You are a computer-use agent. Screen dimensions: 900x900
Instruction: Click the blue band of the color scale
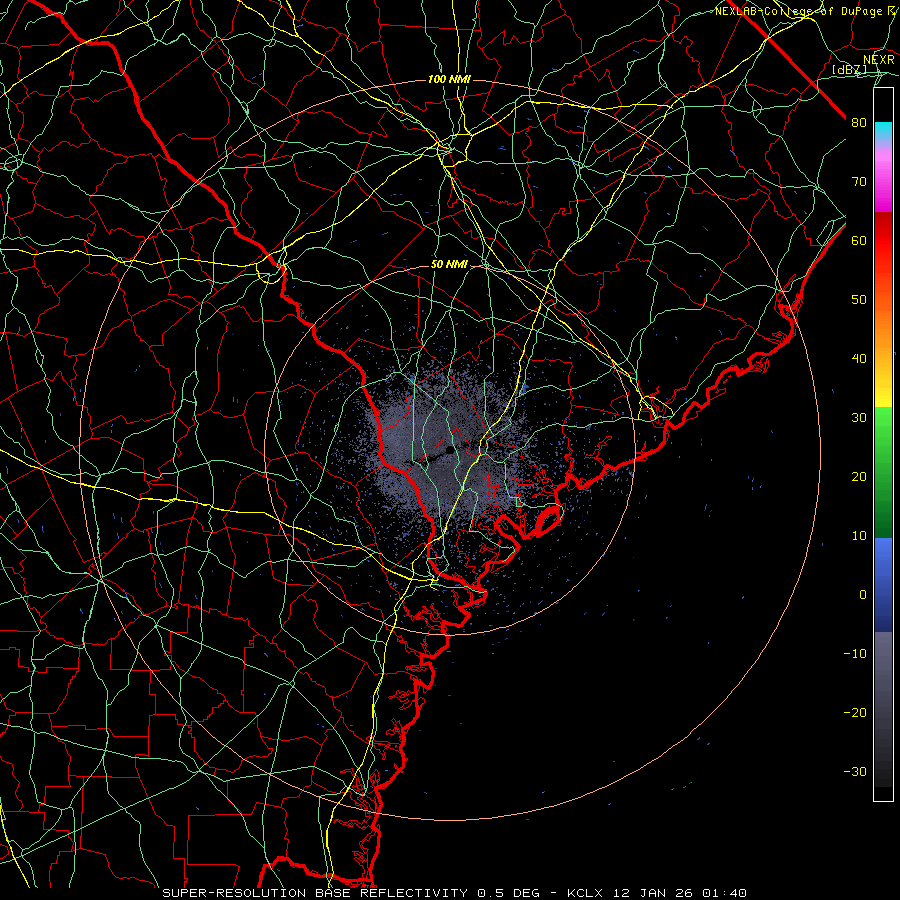tap(883, 585)
